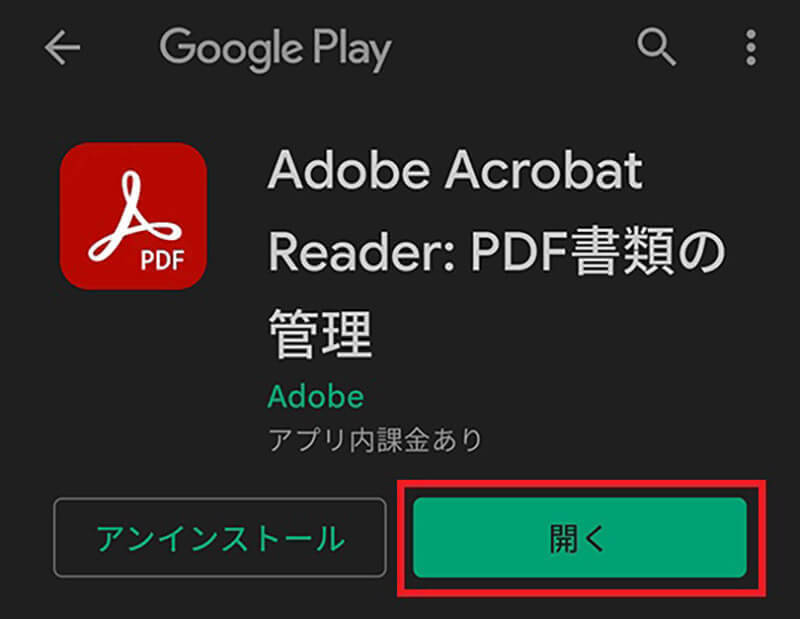
Task: Click the アプリ内課金あり label
Action: coord(375,440)
